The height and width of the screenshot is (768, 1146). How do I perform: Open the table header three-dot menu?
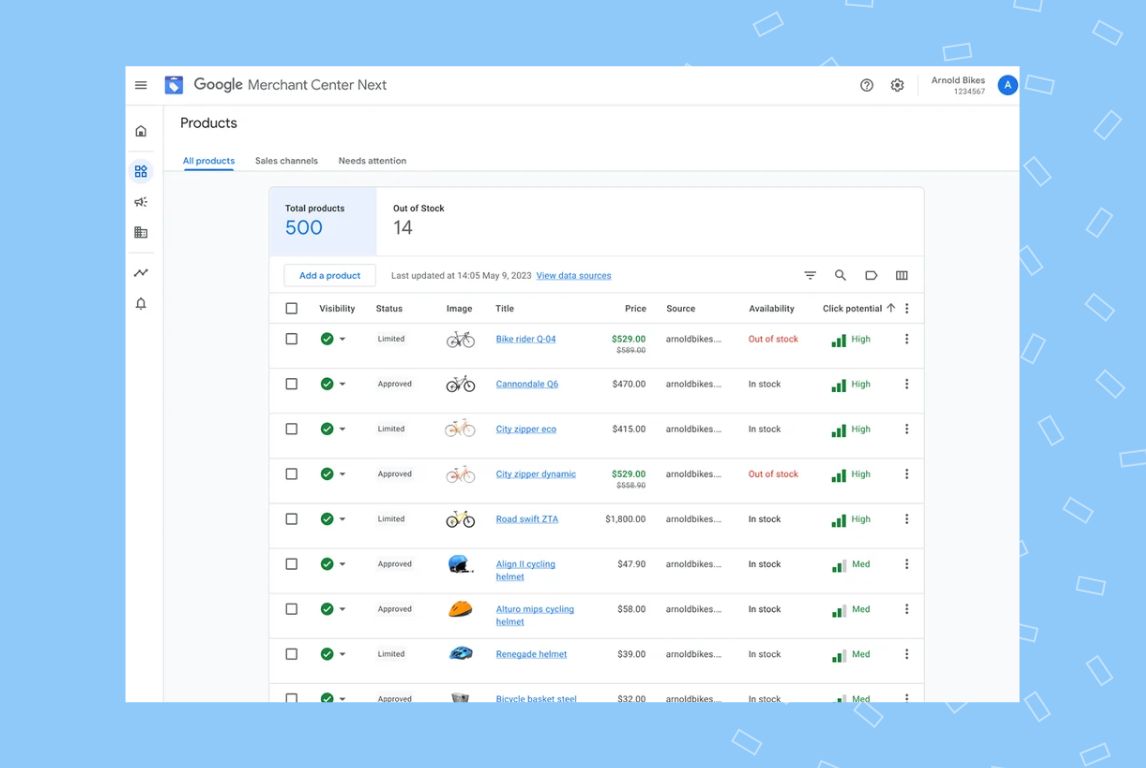click(x=907, y=308)
